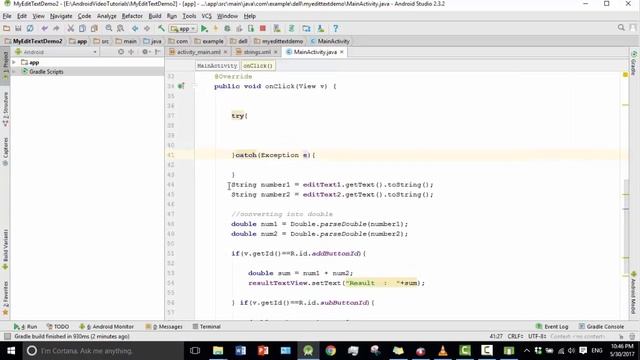Open Project Structure from the toolbar icon
Viewport: 640px width, 360px height.
[306, 28]
